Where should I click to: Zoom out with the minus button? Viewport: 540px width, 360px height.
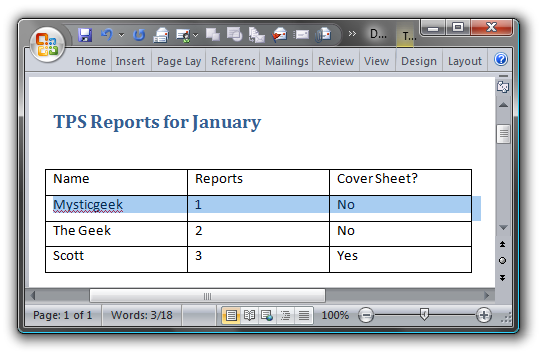tap(366, 315)
